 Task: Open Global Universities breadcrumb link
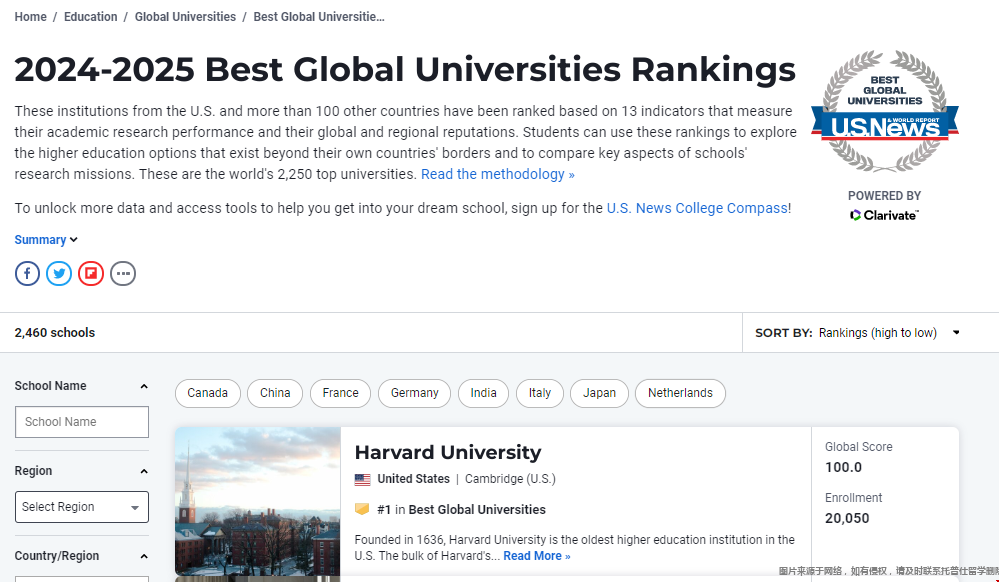click(x=185, y=17)
